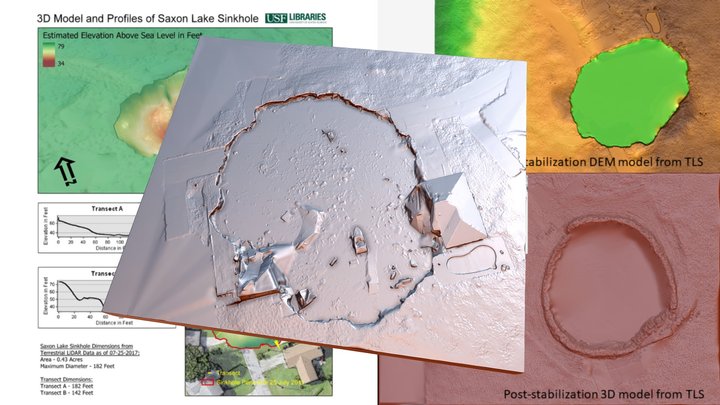Click the USF Libraries logo

point(296,18)
